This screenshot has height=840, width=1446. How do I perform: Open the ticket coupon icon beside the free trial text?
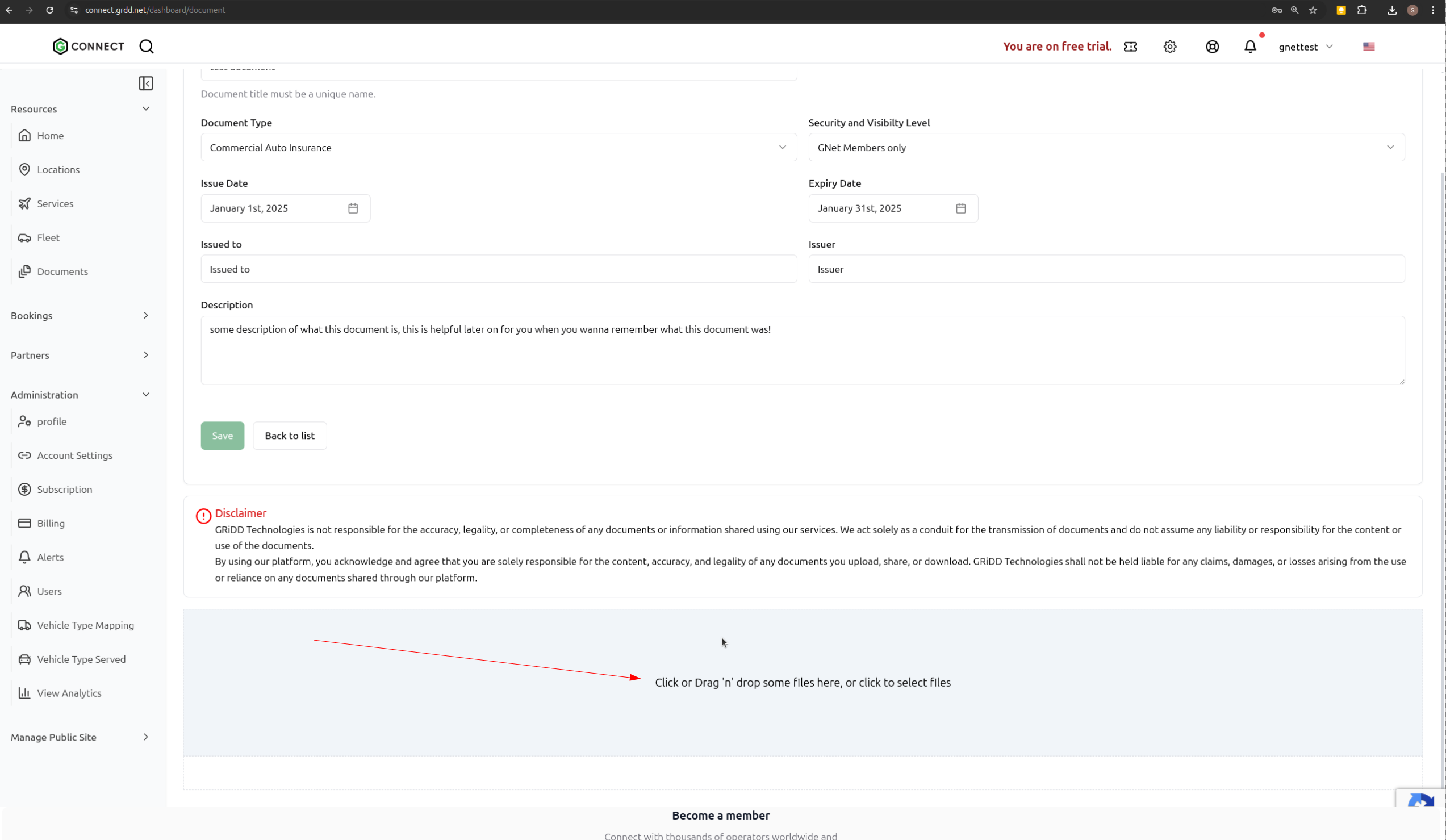point(1130,47)
